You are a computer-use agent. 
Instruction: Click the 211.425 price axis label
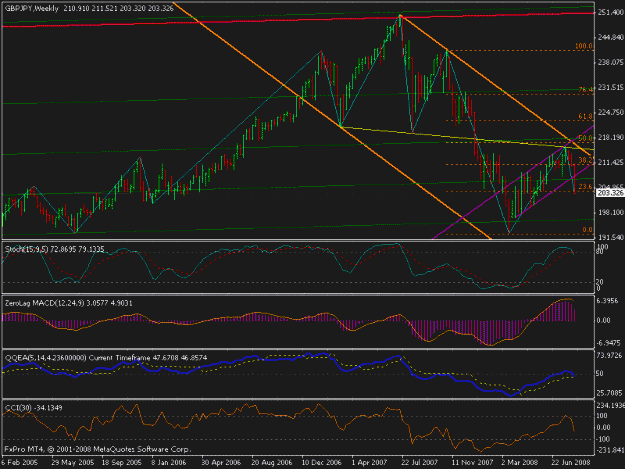point(611,162)
